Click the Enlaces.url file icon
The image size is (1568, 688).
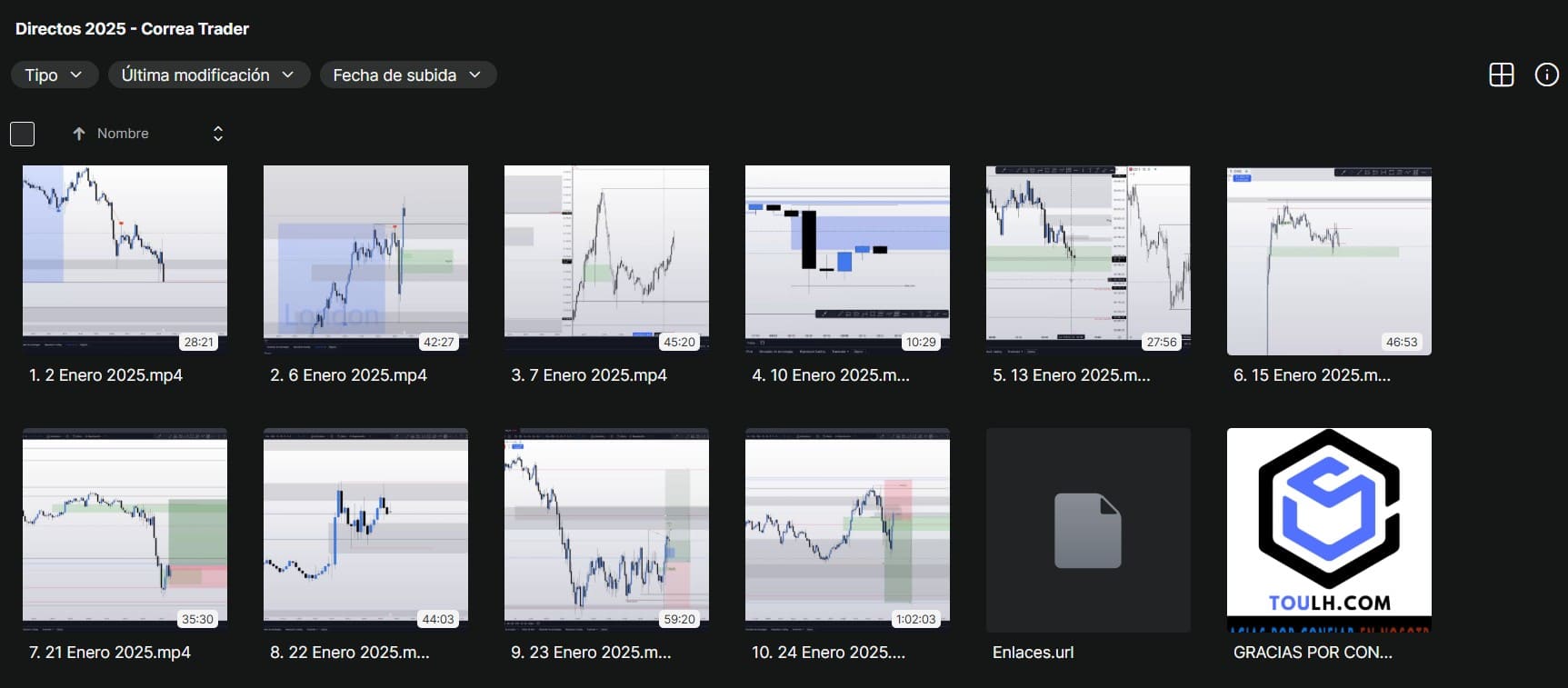pyautogui.click(x=1087, y=530)
